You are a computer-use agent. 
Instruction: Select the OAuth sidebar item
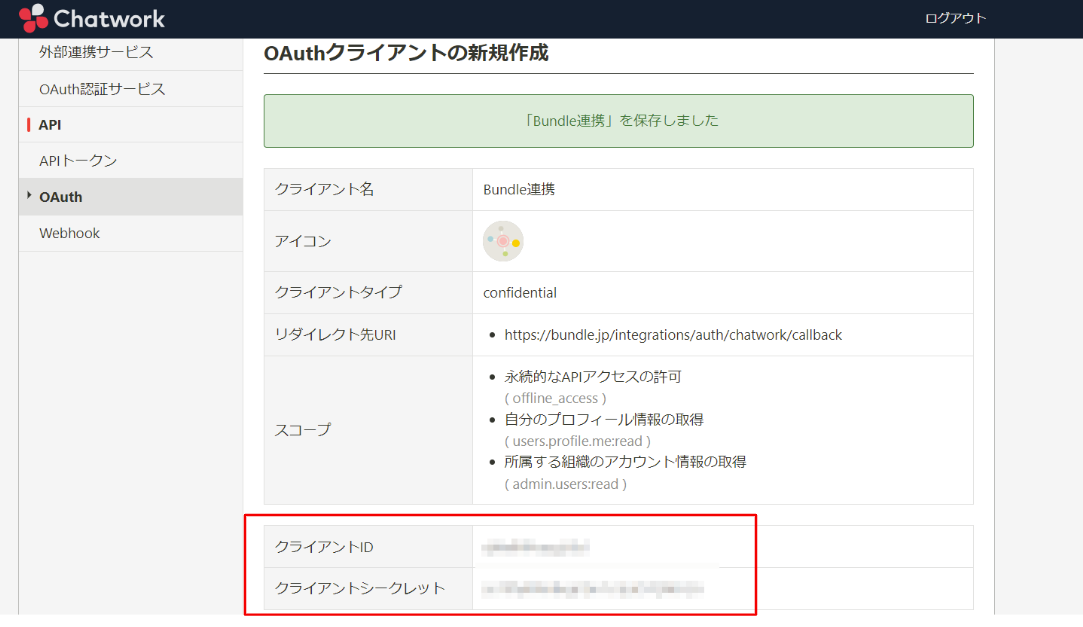tap(131, 197)
